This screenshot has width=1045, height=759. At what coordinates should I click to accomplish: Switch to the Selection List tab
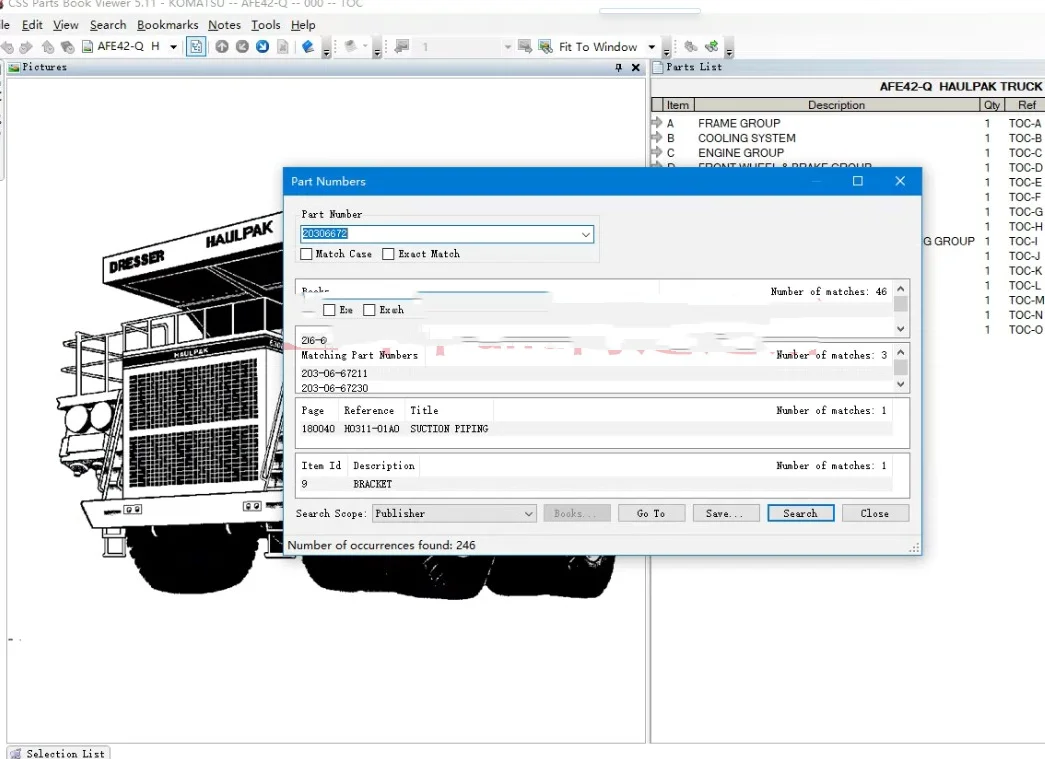(x=59, y=753)
